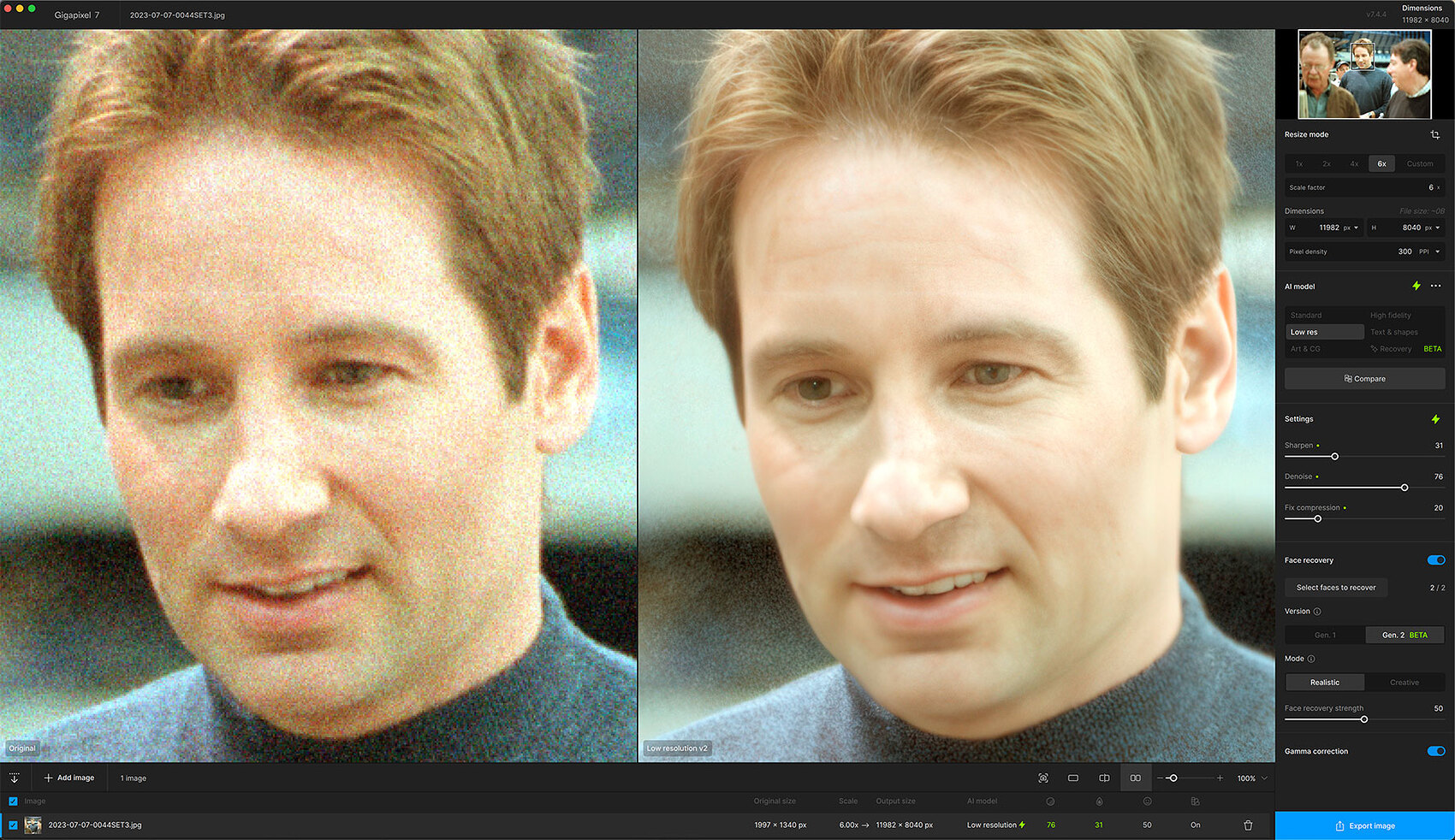
Task: Expand the width px unit dropdown
Action: (1351, 228)
